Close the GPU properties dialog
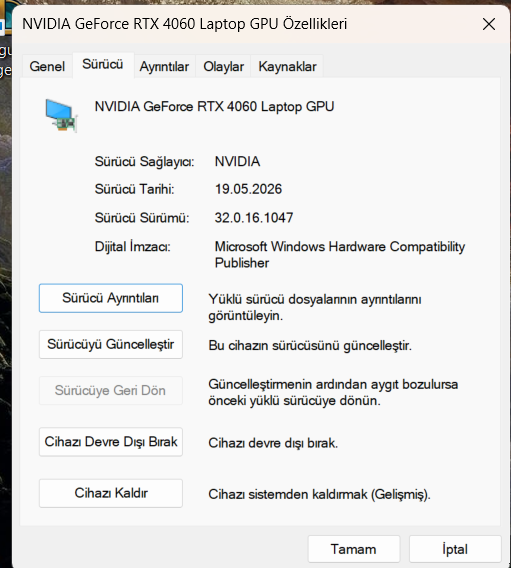Screen dimensions: 511x568 489,24
